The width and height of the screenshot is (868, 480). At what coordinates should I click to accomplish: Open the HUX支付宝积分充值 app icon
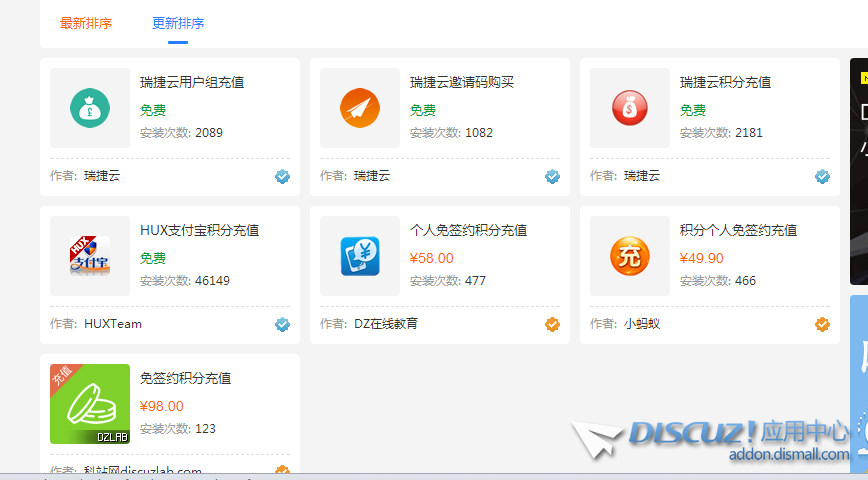90,256
